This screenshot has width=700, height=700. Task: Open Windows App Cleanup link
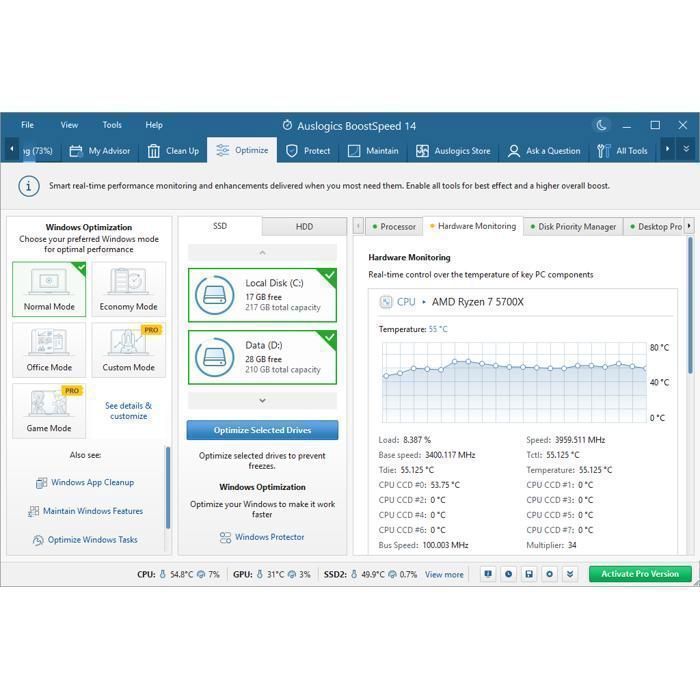(92, 483)
